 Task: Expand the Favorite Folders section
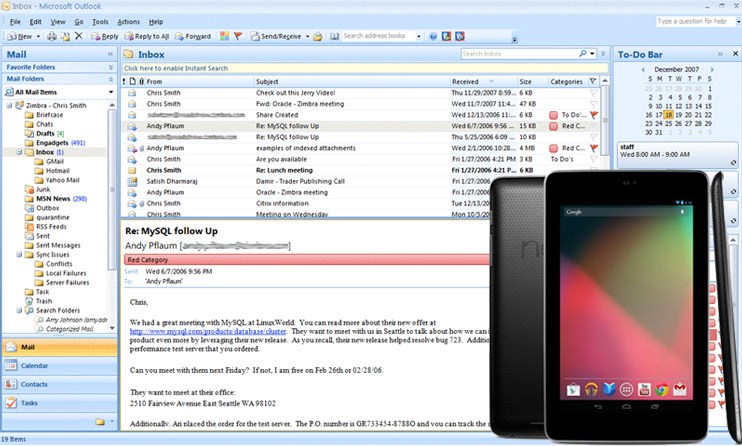point(111,68)
